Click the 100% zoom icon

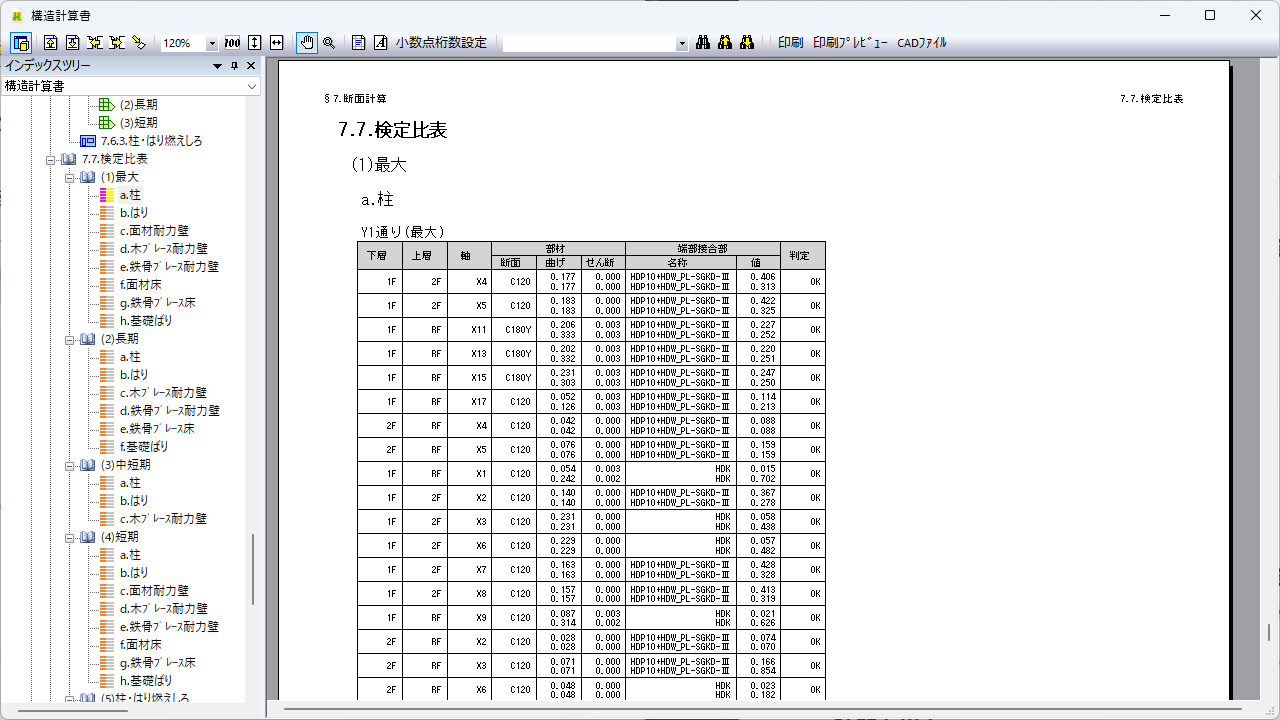(x=232, y=43)
